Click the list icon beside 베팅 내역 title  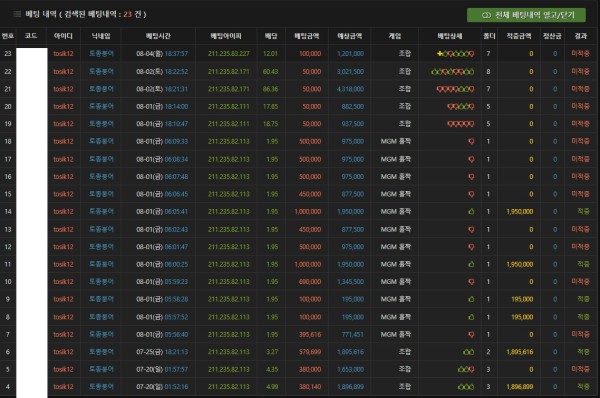click(x=17, y=14)
